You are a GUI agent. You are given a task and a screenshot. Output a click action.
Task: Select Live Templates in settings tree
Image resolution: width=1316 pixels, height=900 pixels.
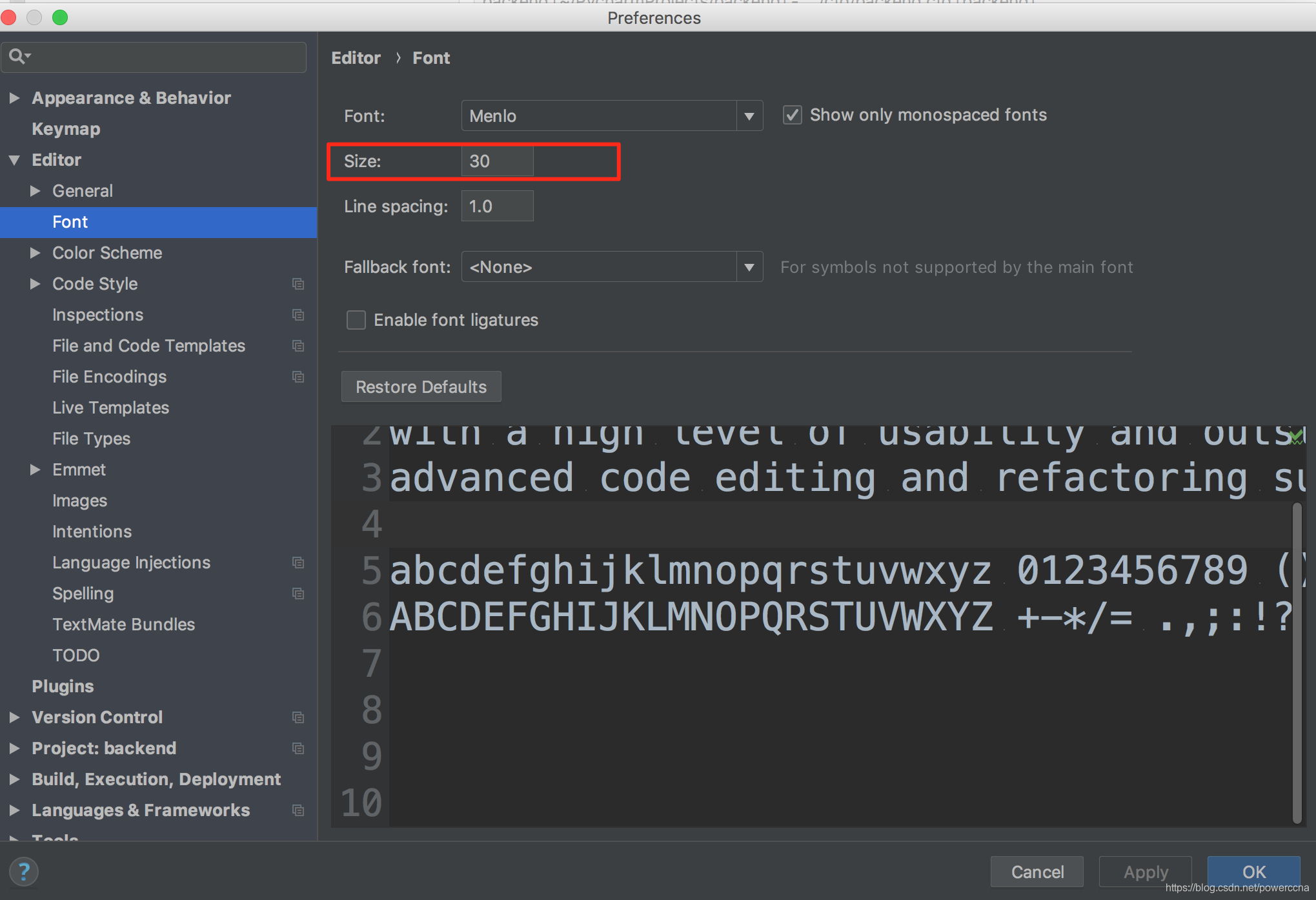(110, 408)
